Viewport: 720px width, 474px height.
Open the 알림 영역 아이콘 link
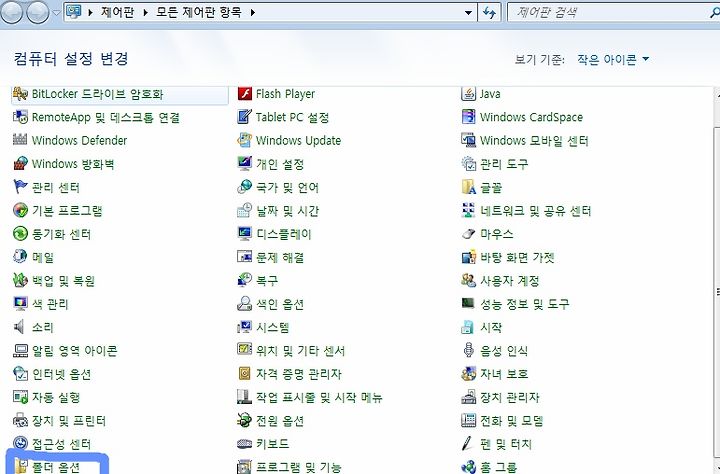click(74, 350)
